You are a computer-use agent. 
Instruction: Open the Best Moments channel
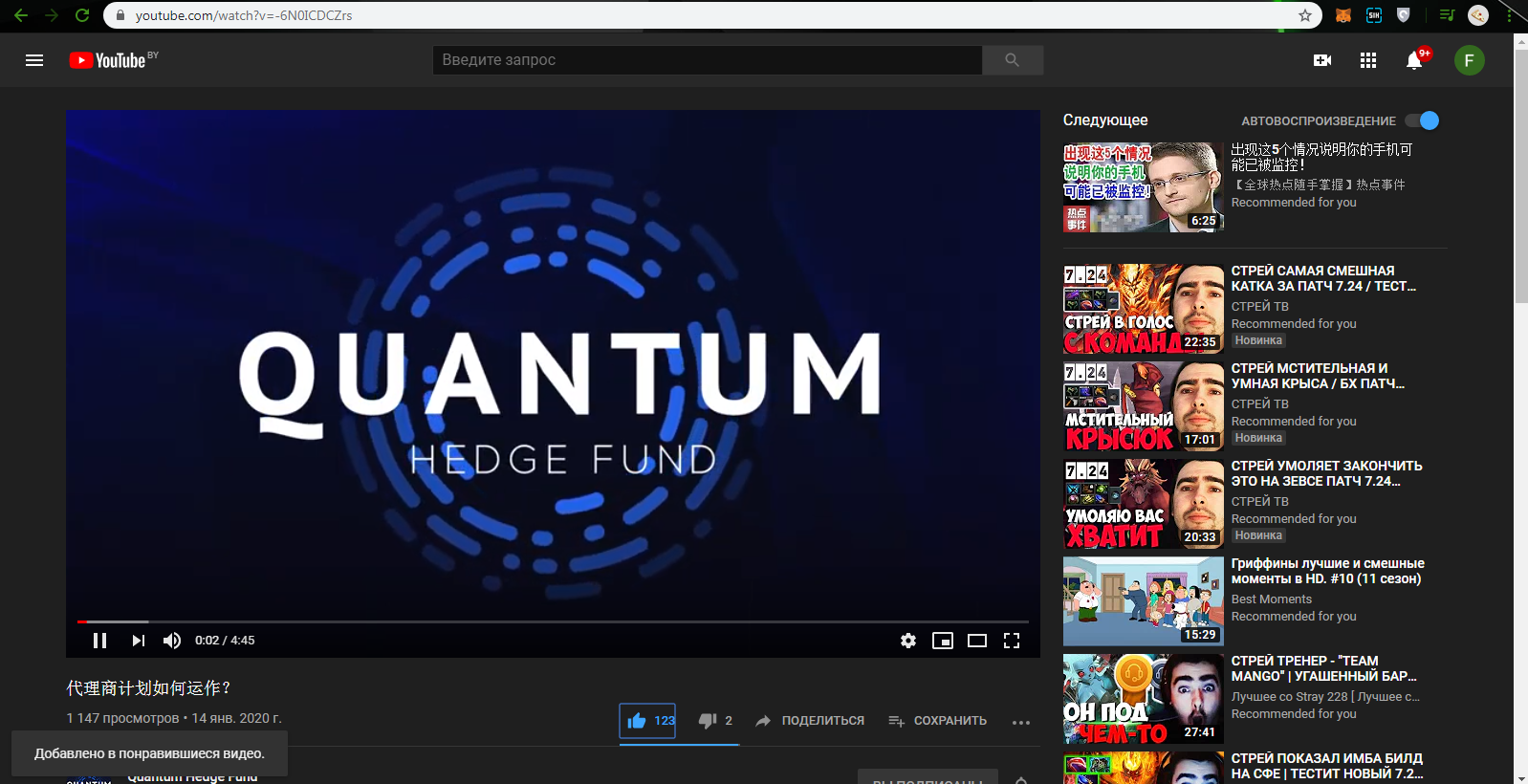1271,599
